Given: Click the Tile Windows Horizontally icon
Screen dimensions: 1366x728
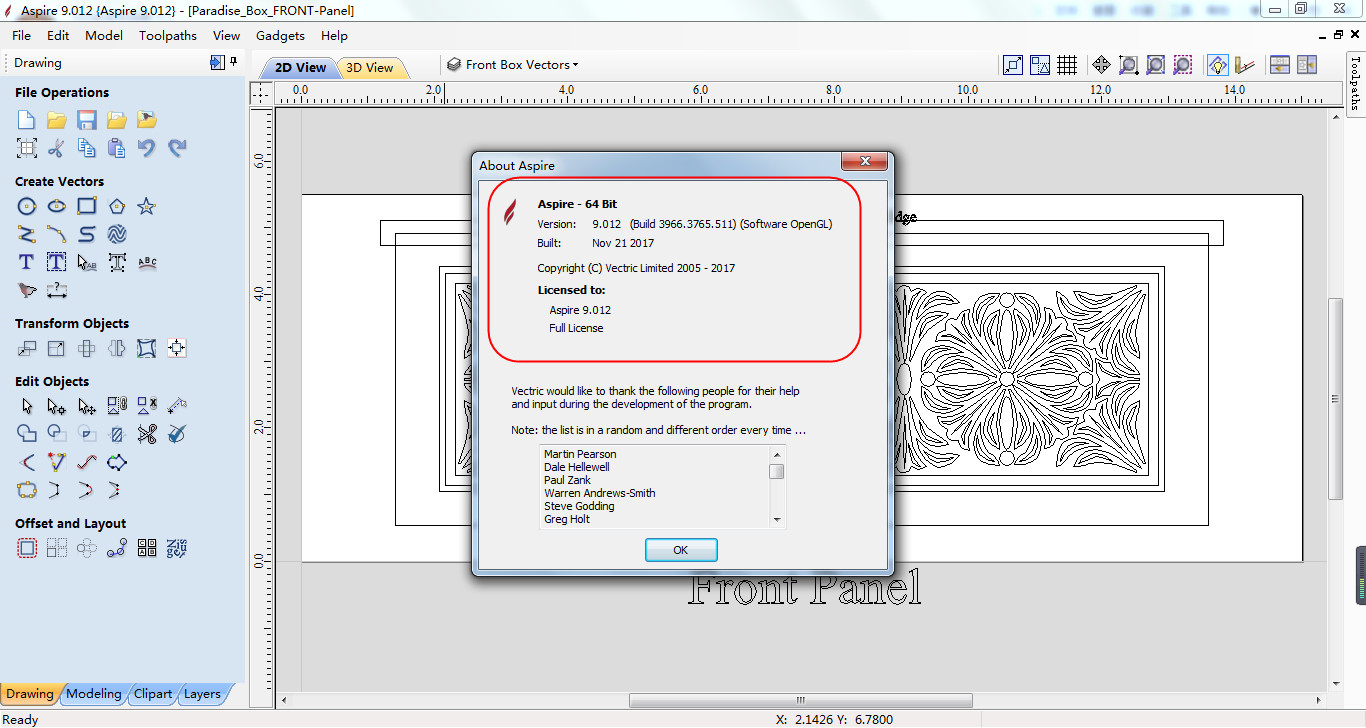Looking at the screenshot, I should (x=1280, y=65).
